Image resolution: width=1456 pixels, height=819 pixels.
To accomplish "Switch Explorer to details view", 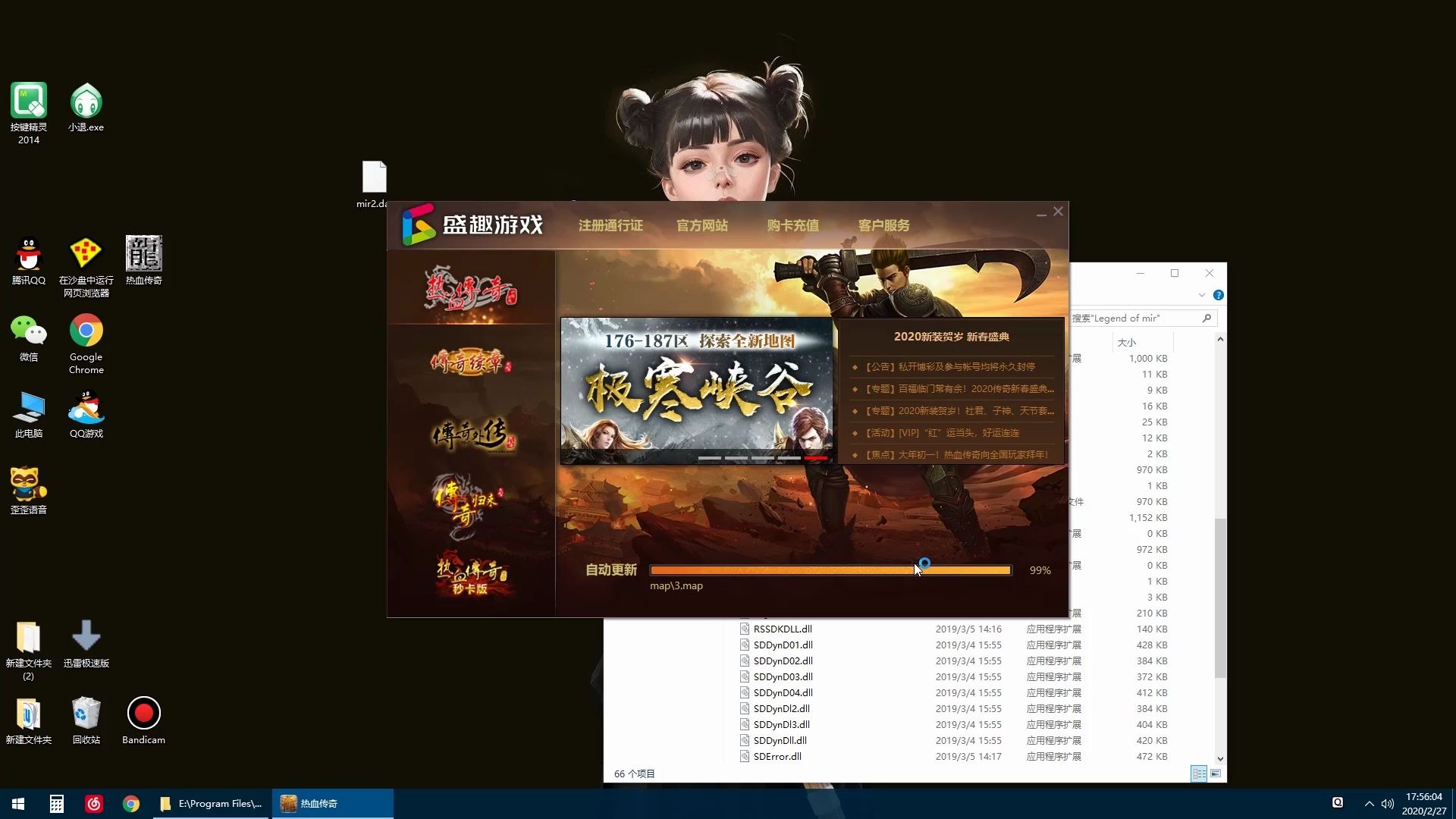I will (1199, 773).
